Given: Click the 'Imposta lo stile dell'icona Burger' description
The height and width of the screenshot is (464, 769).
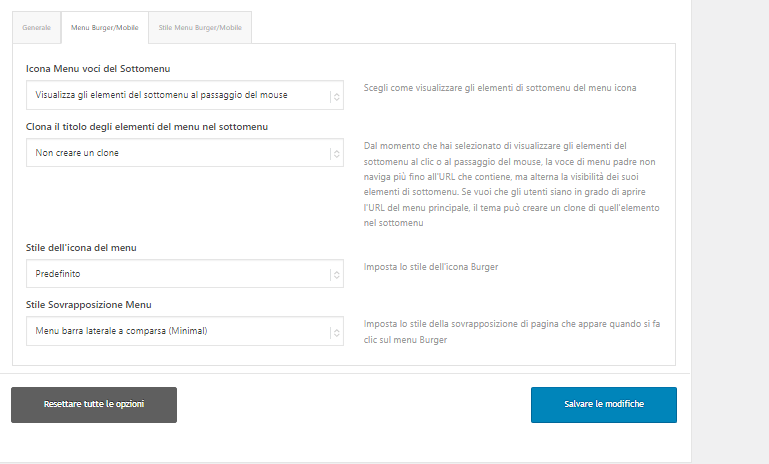Looking at the screenshot, I should point(431,267).
